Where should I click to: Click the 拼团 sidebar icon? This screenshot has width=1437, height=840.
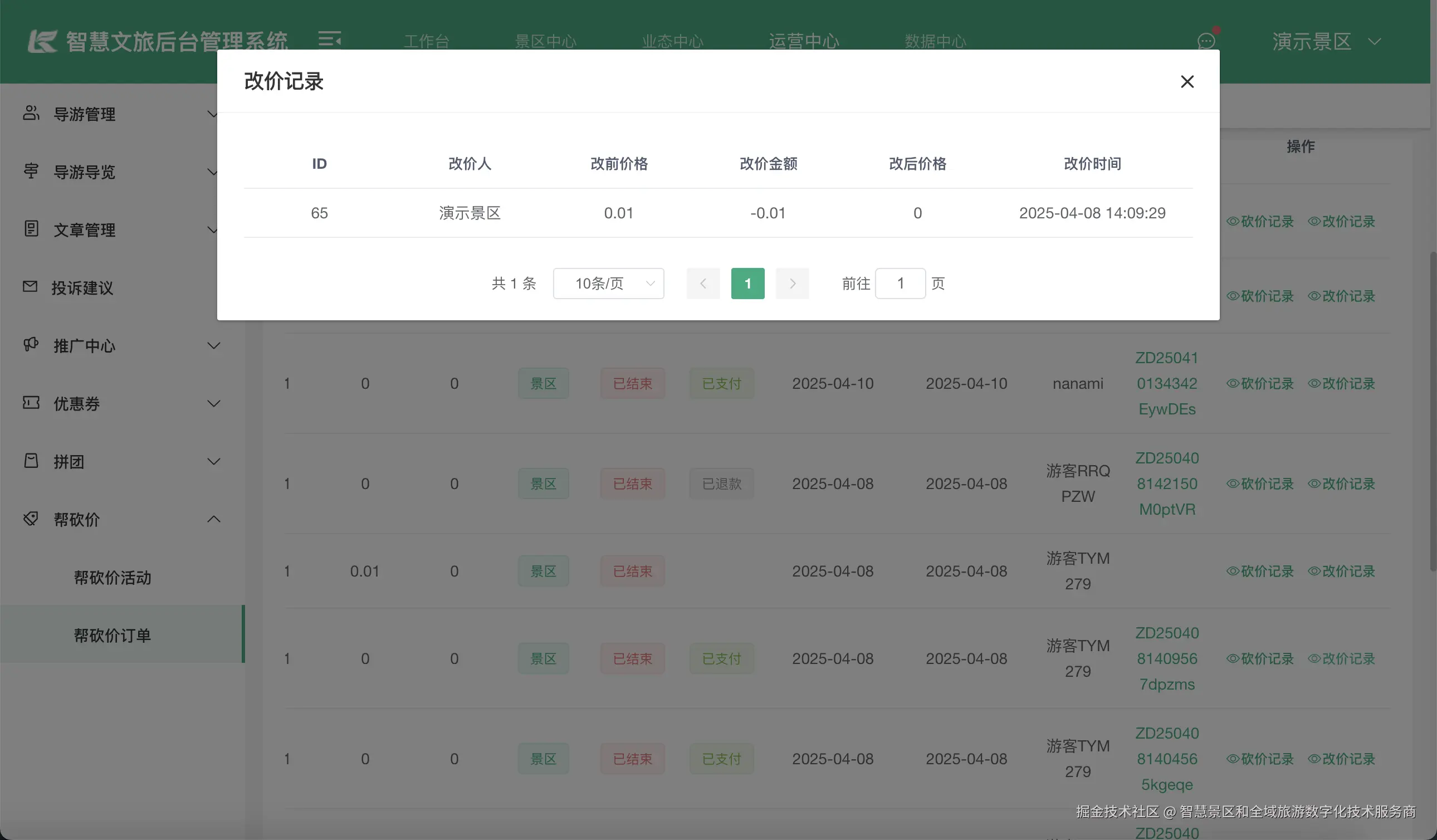(31, 461)
